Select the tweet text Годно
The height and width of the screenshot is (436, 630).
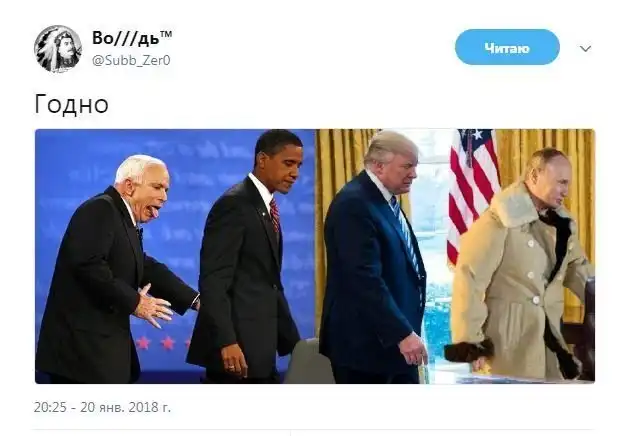[72, 104]
